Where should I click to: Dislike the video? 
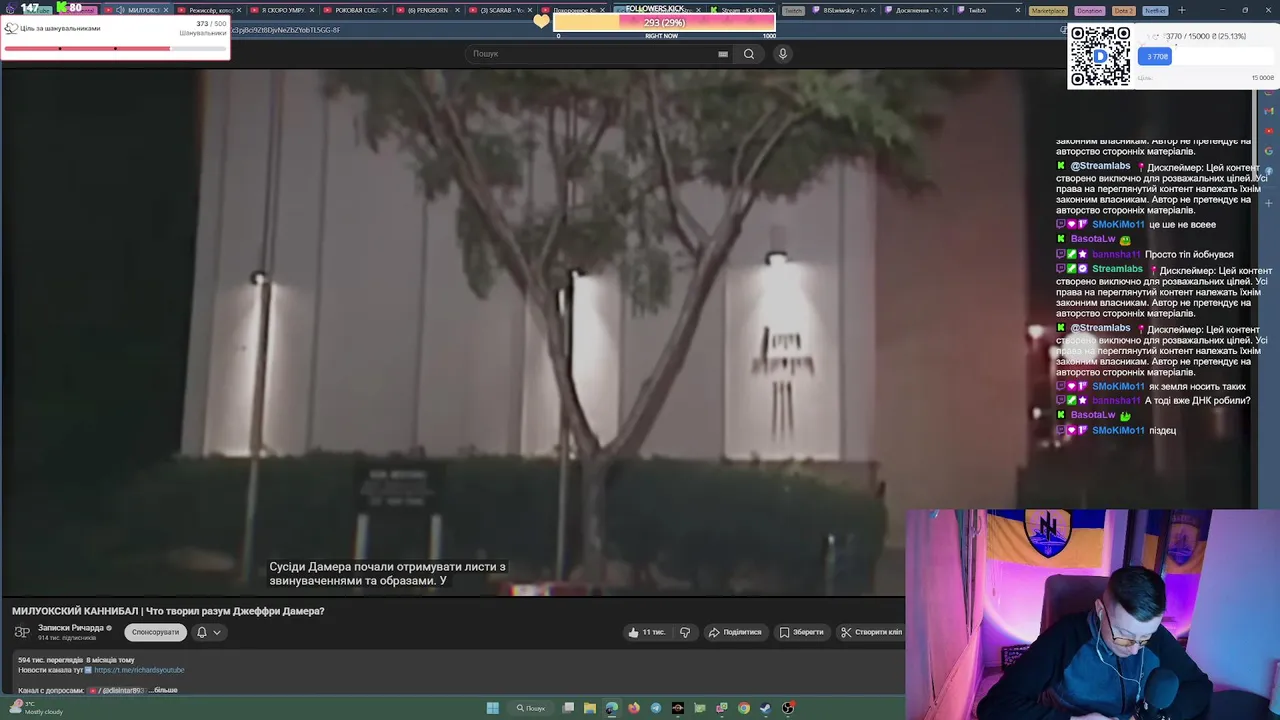click(685, 632)
